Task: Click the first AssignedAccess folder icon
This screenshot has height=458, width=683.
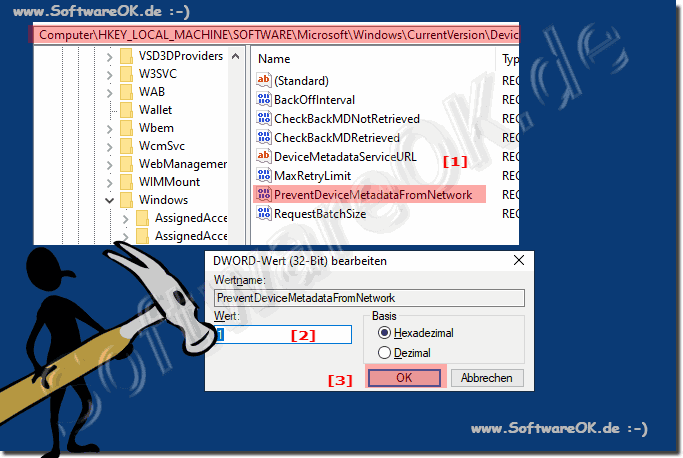Action: click(142, 217)
